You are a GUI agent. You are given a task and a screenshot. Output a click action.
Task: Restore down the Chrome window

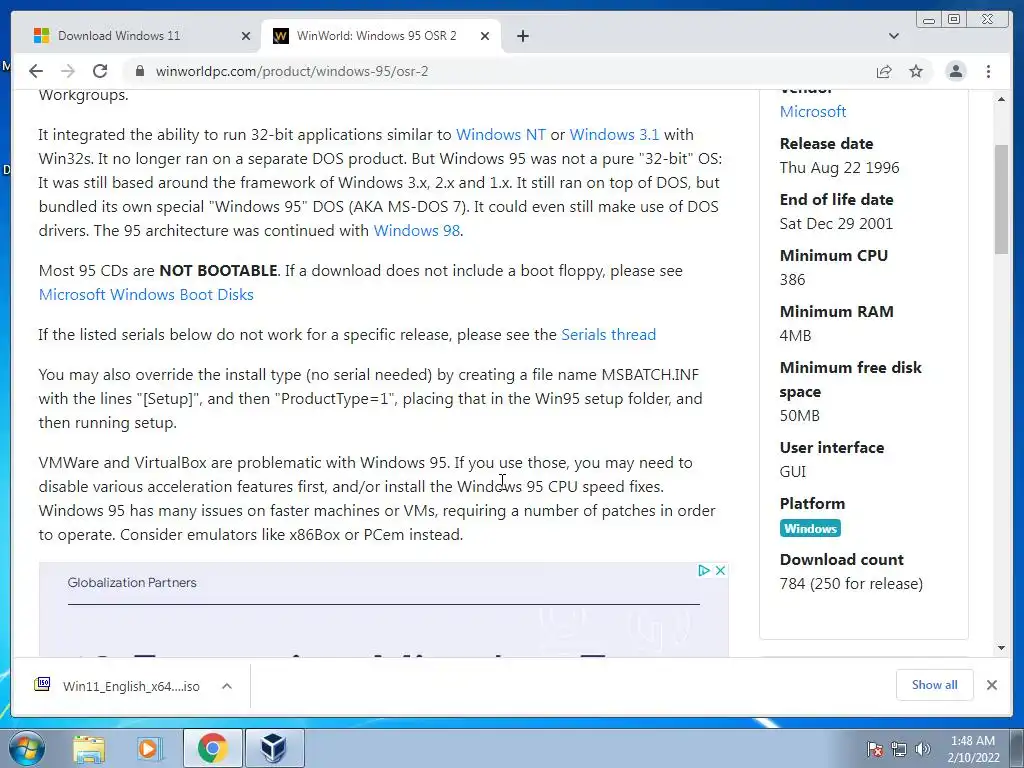tap(954, 20)
